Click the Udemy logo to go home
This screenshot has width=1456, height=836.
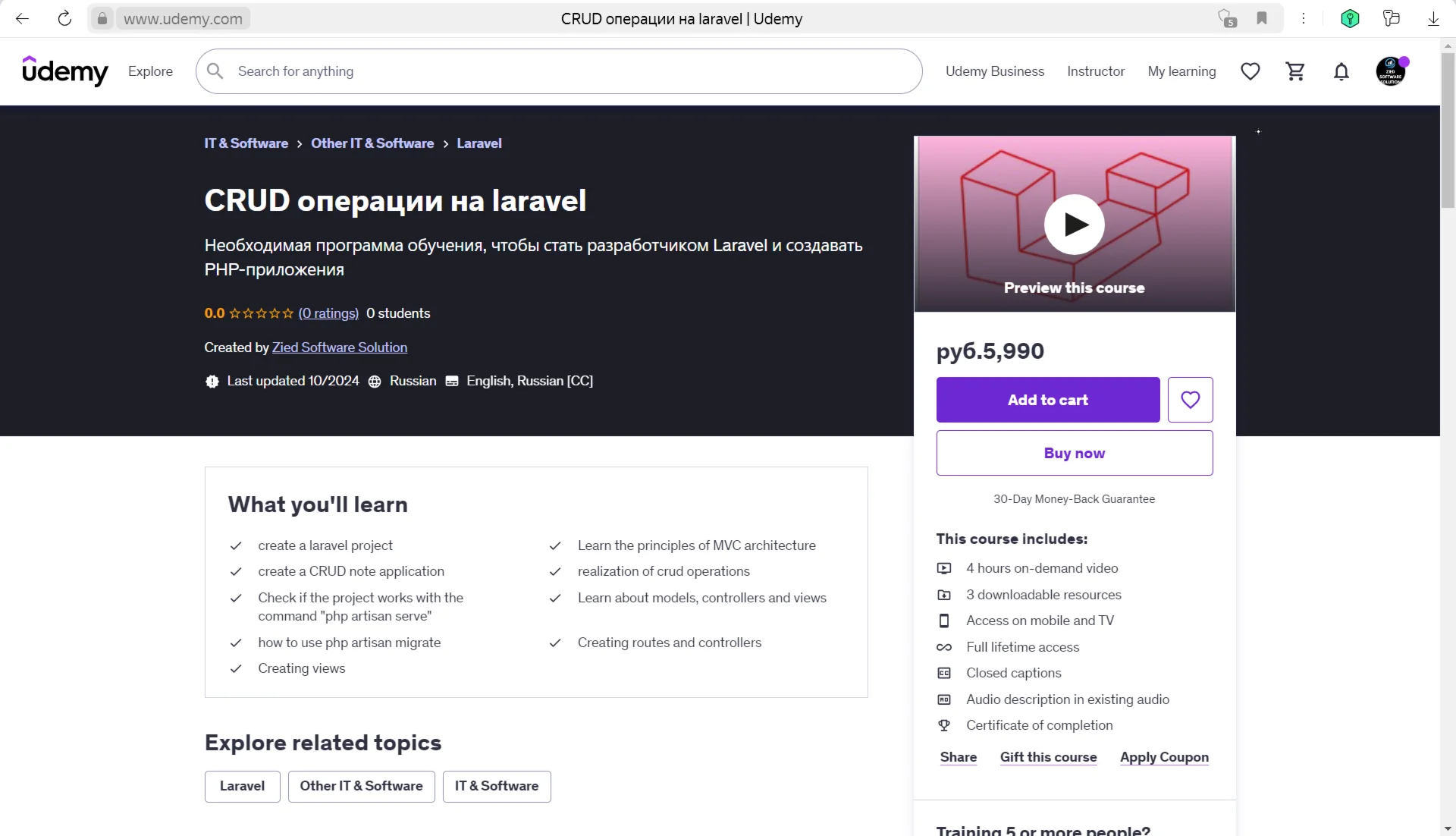pos(65,71)
